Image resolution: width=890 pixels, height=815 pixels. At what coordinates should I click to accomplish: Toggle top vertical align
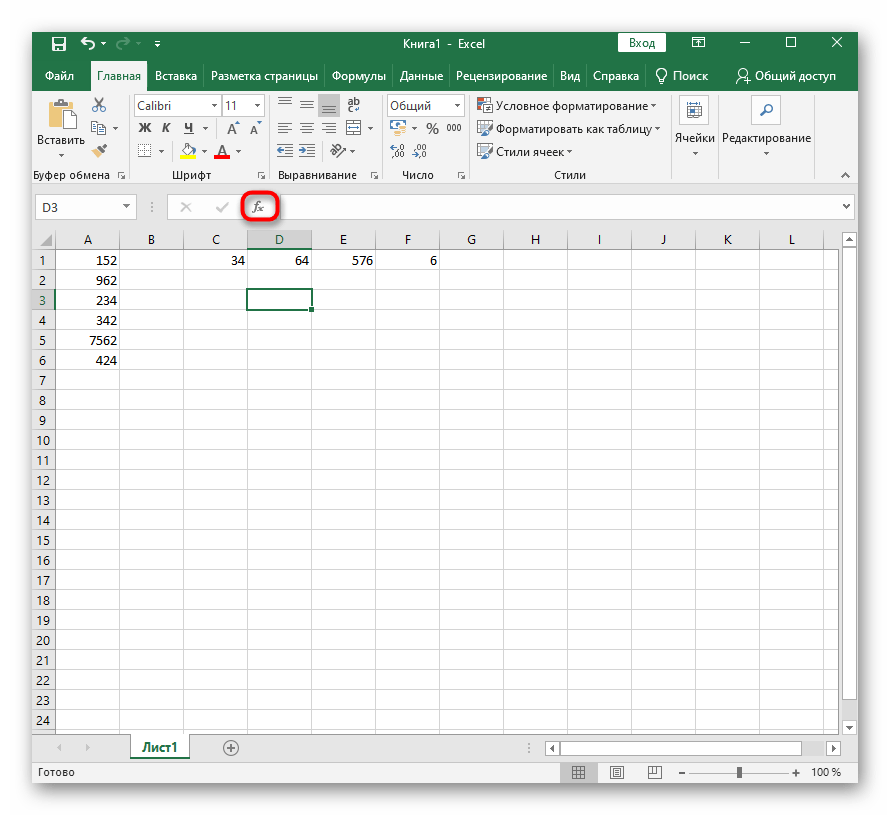coord(284,104)
